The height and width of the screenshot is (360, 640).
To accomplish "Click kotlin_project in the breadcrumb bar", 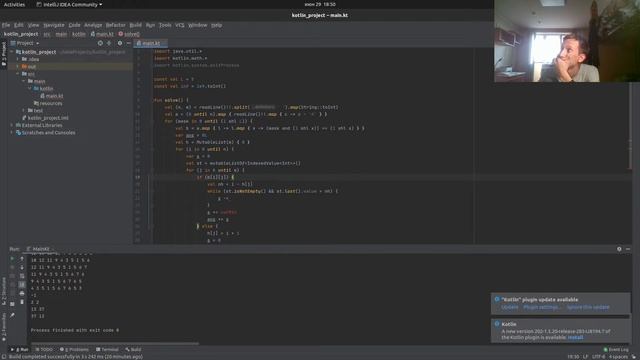I will (x=21, y=34).
